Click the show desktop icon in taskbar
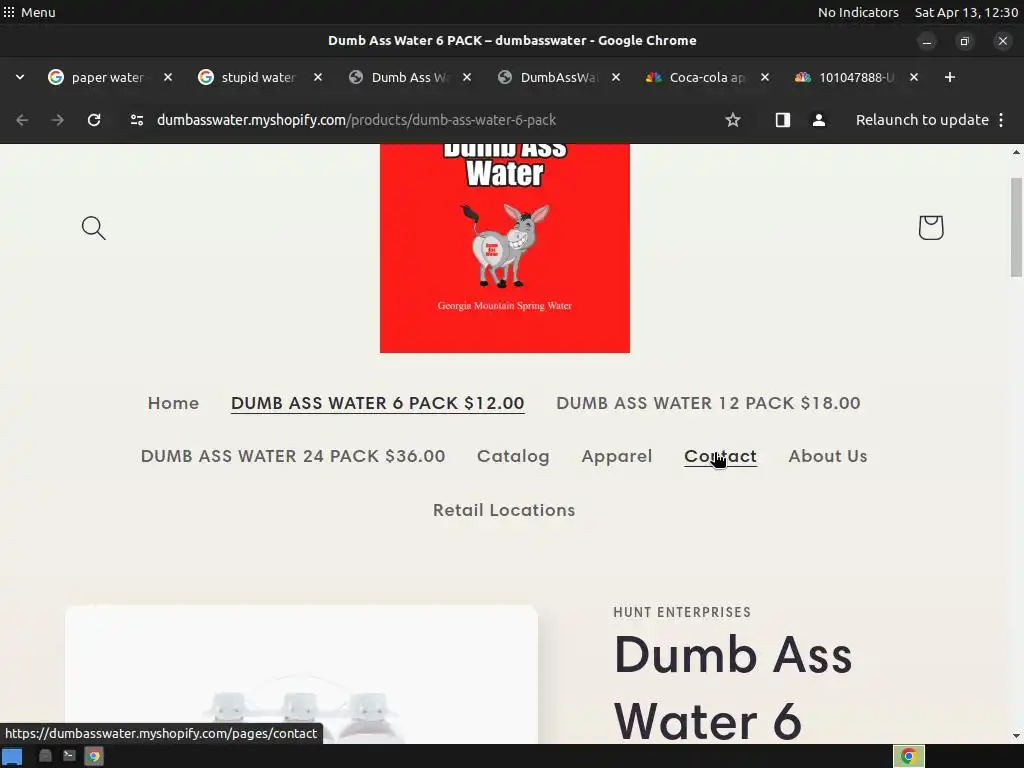The height and width of the screenshot is (768, 1024). tap(12, 756)
